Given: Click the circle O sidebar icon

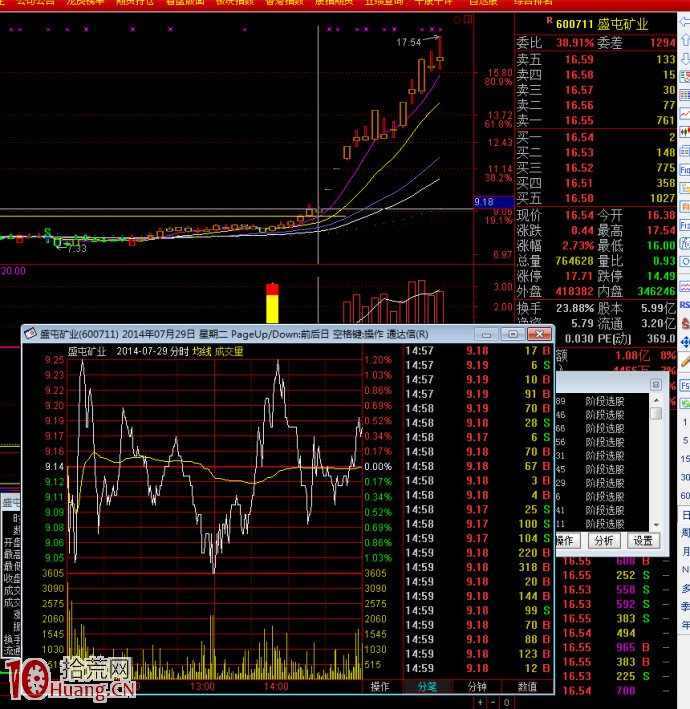Looking at the screenshot, I should [685, 261].
